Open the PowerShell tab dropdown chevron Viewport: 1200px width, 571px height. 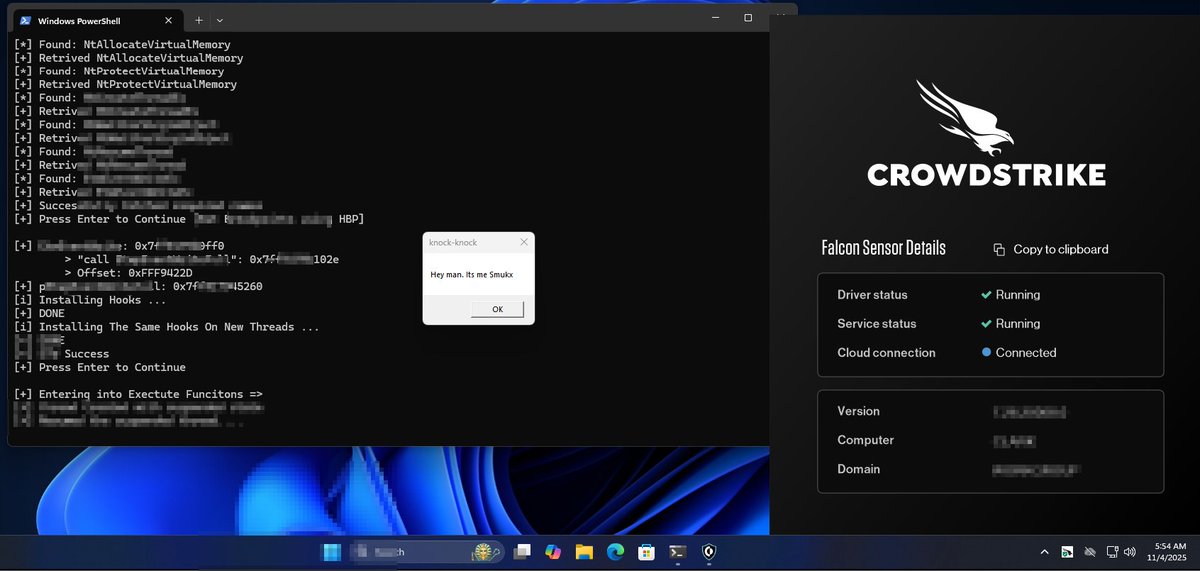pos(220,20)
